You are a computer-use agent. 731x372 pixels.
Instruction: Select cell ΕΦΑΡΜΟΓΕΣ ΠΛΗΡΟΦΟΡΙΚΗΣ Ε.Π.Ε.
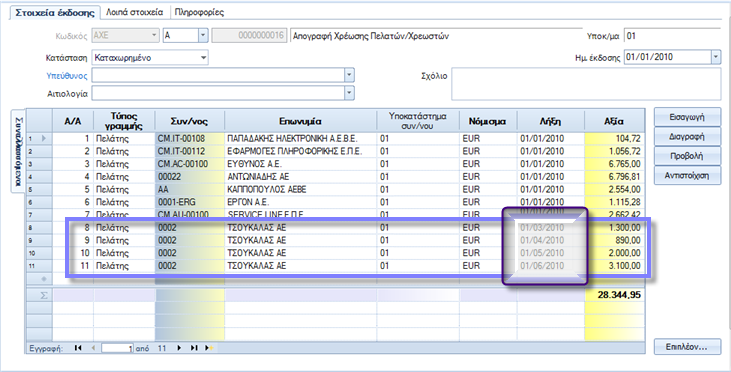click(x=300, y=151)
